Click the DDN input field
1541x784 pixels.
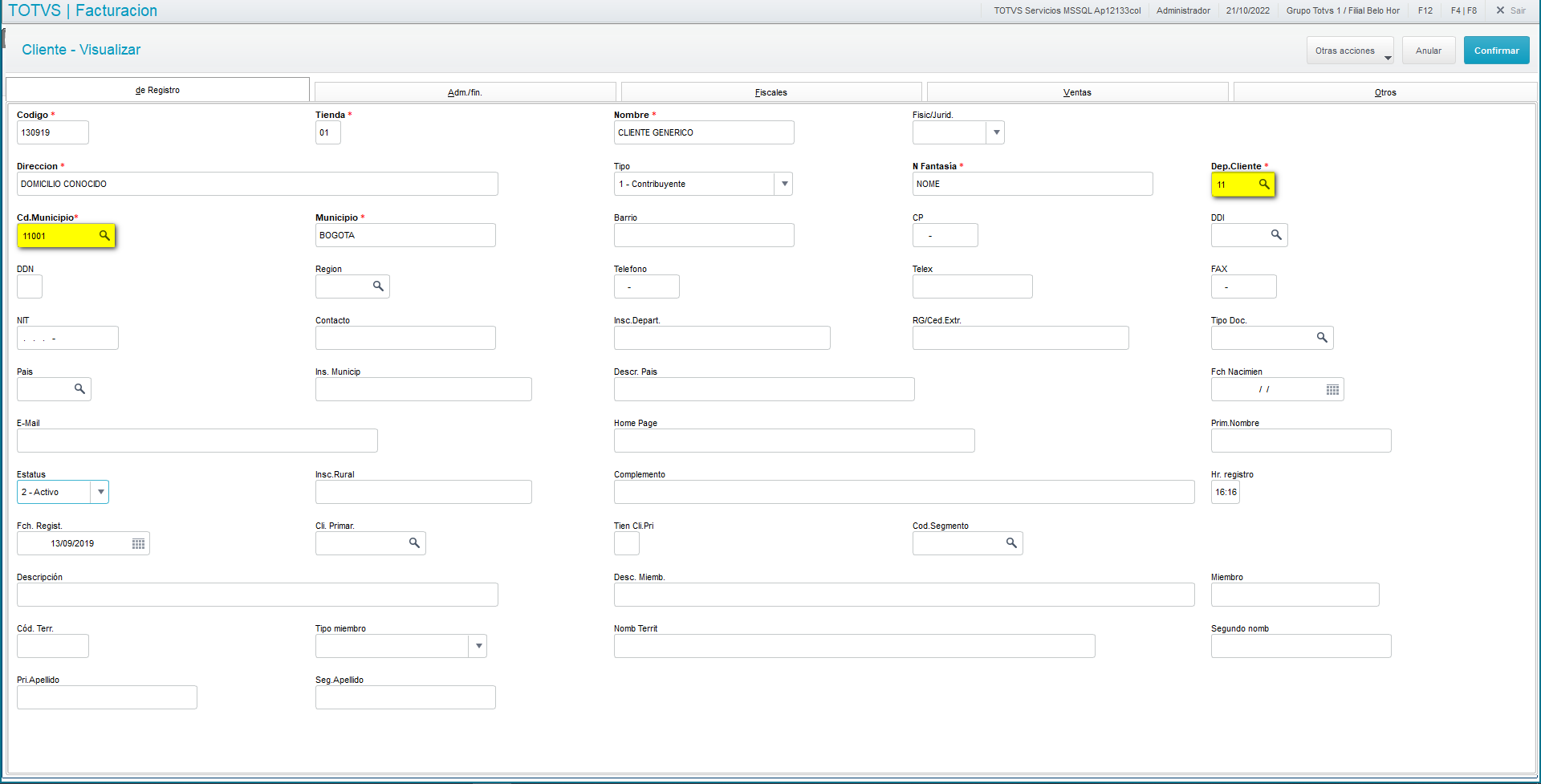(x=30, y=286)
